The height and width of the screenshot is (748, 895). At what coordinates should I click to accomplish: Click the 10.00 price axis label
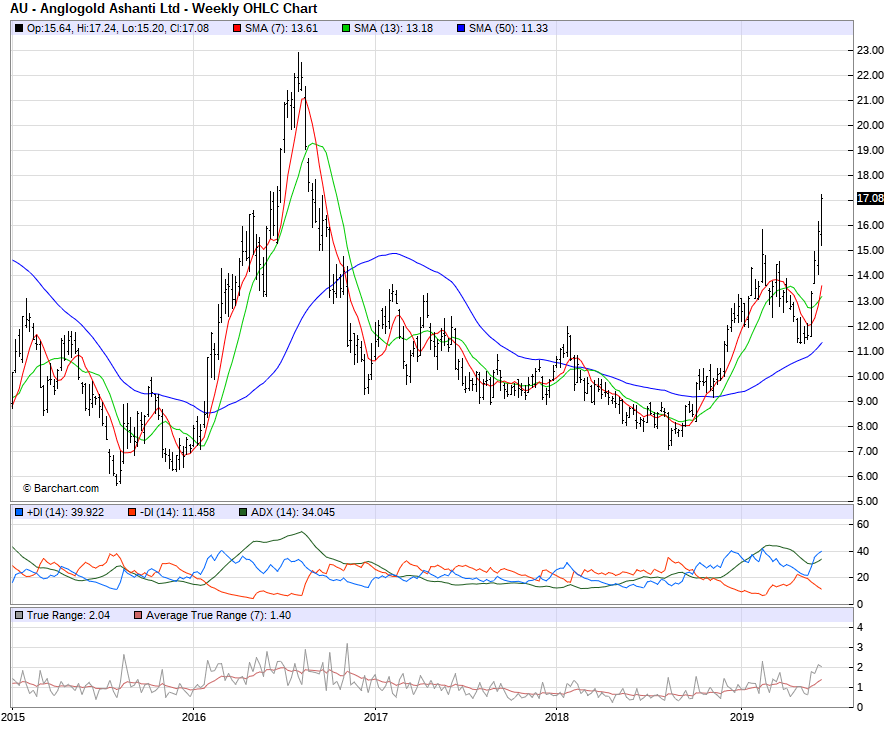tap(870, 376)
